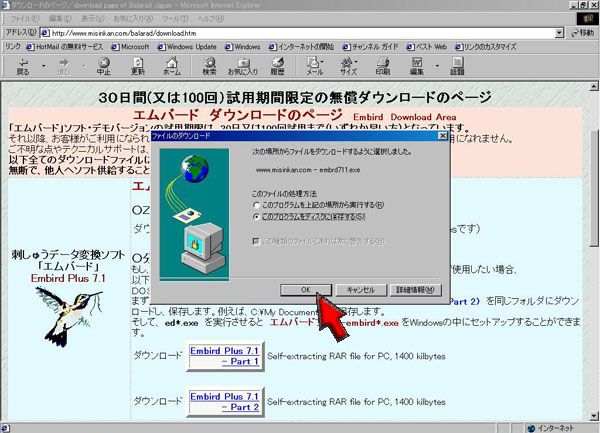600x433 pixels.
Task: Go to Home (ホーム) toolbar icon
Action: (x=172, y=66)
